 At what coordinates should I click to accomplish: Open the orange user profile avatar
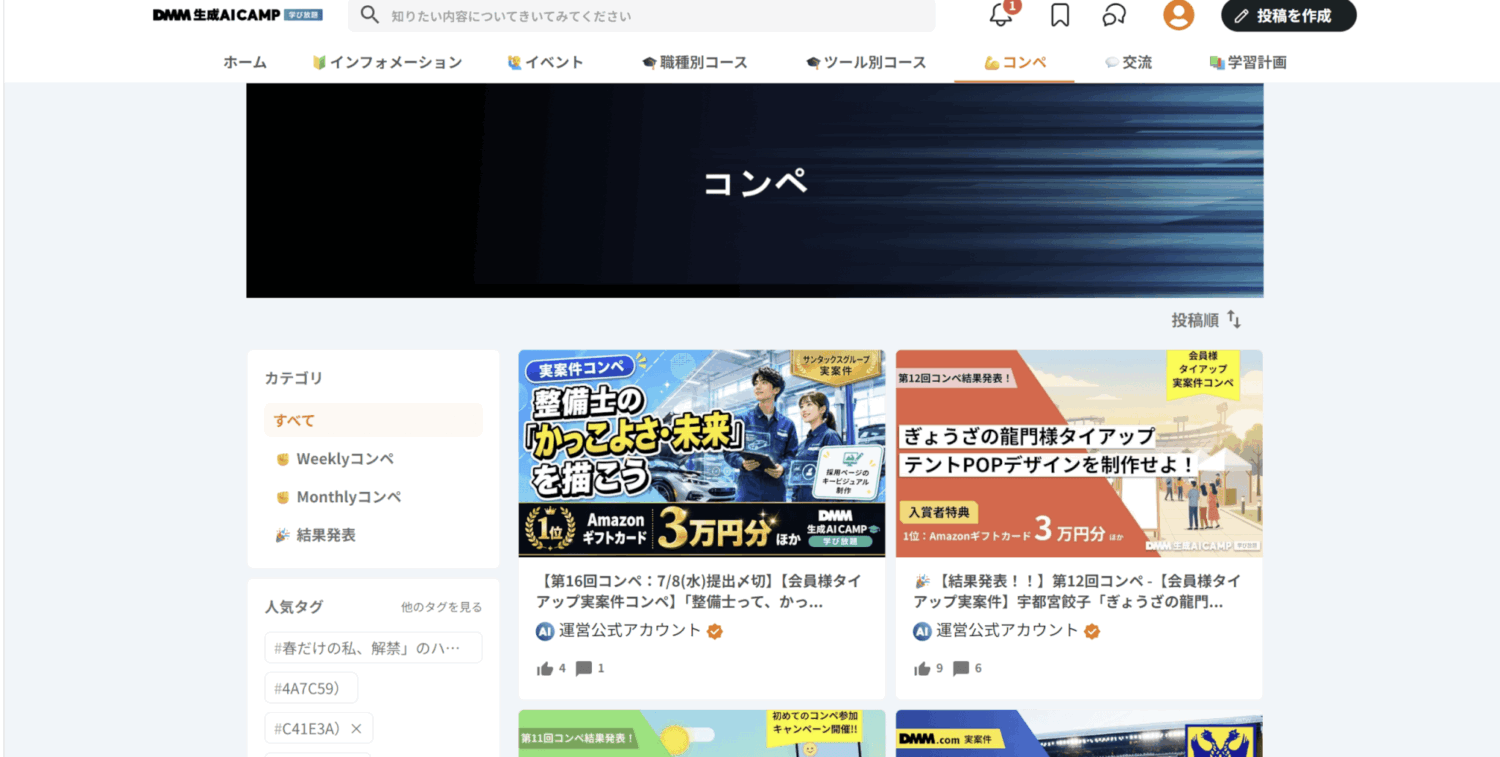coord(1178,15)
